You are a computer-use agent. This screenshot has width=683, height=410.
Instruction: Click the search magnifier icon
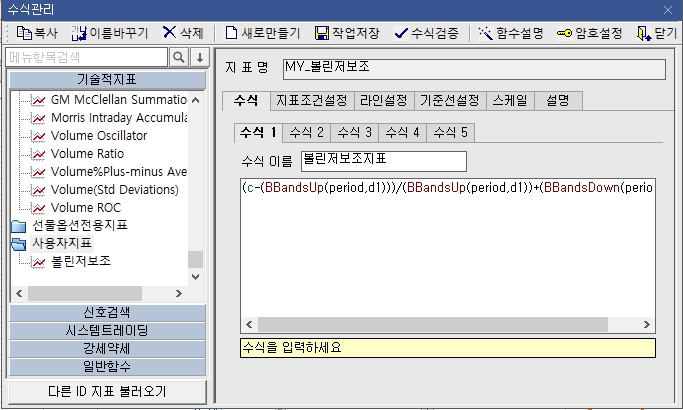179,57
